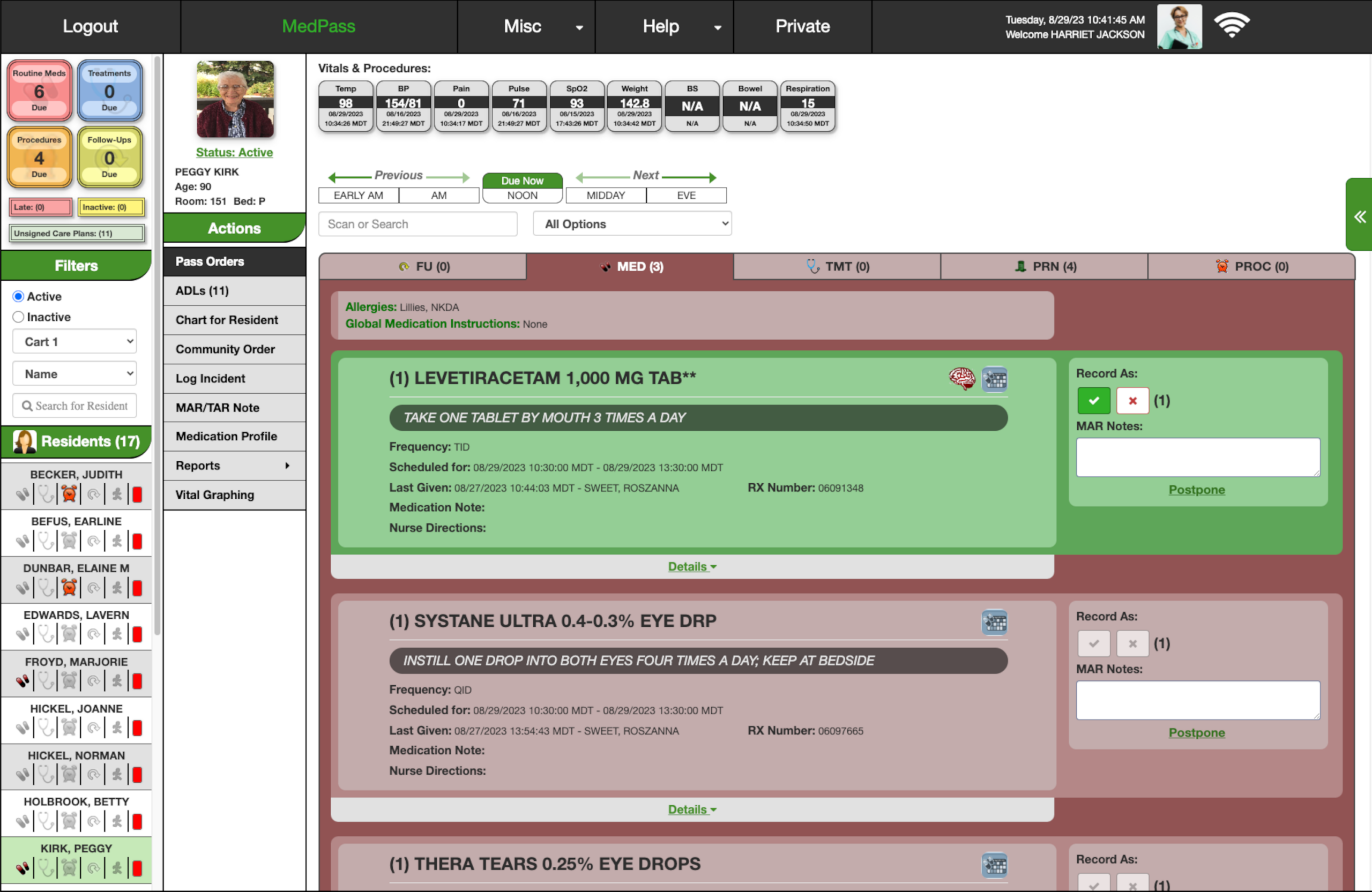Click the brain icon on Levetiracetam card
Image resolution: width=1372 pixels, height=892 pixels.
[961, 379]
